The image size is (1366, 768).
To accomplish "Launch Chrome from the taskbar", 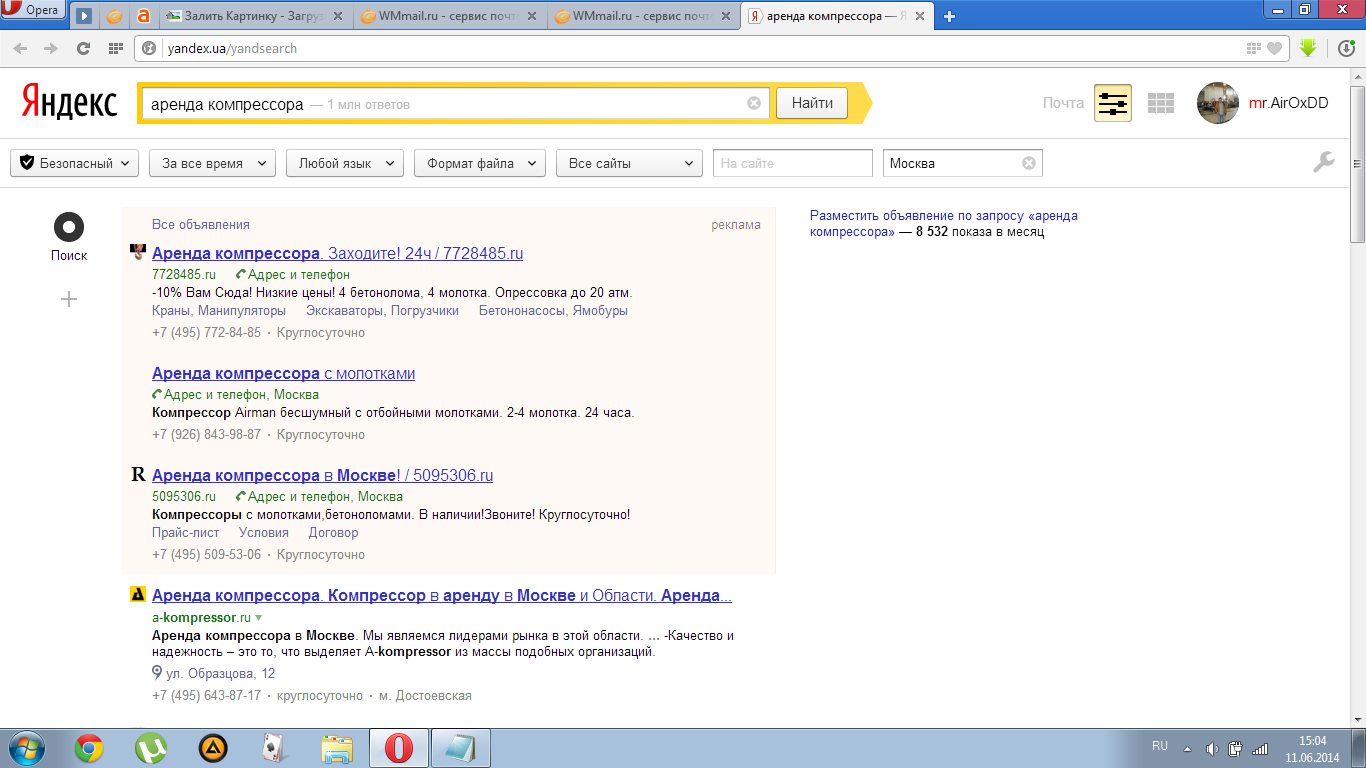I will pyautogui.click(x=89, y=748).
